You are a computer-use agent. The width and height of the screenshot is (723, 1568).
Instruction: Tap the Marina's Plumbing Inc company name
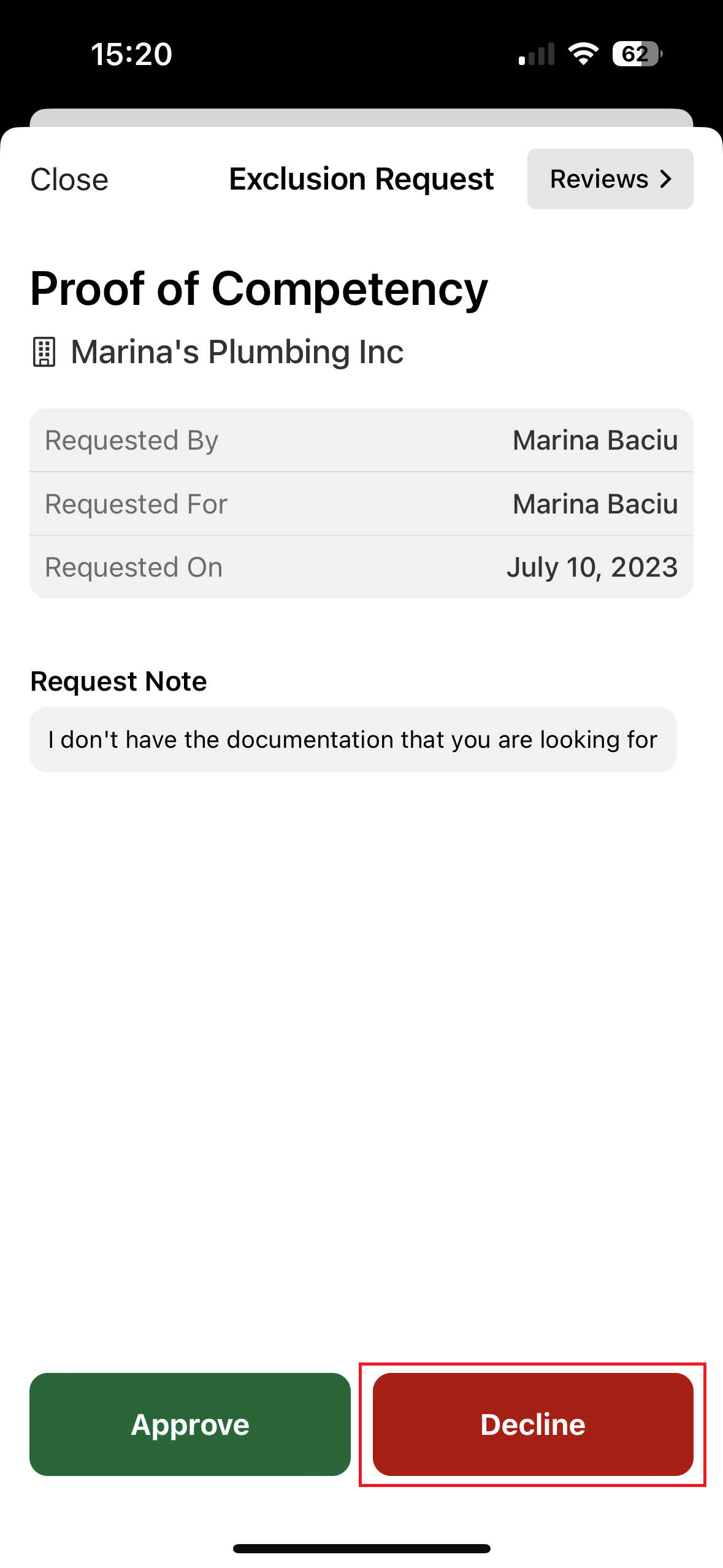point(237,352)
